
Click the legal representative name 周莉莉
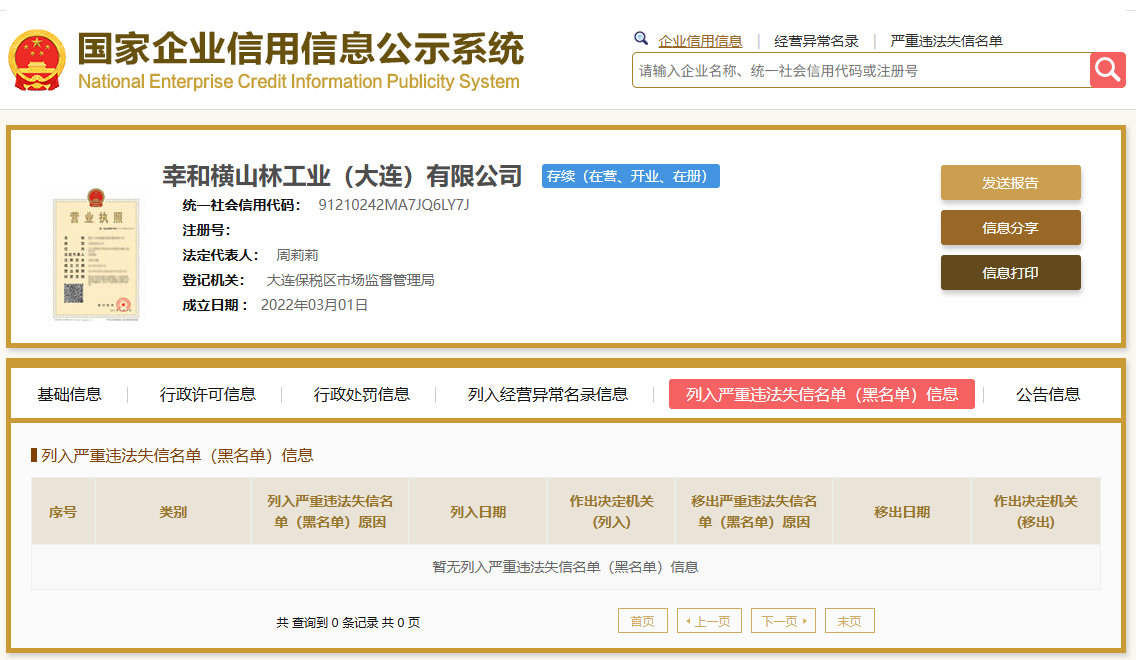(x=297, y=255)
